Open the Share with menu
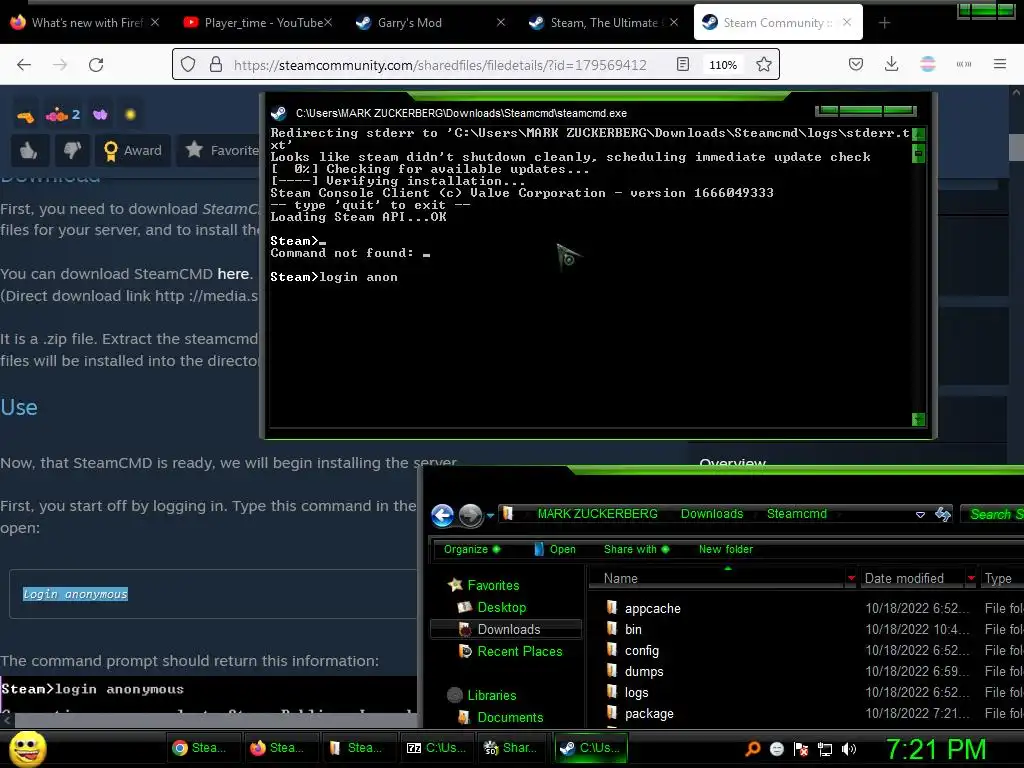This screenshot has height=768, width=1024. [x=637, y=549]
